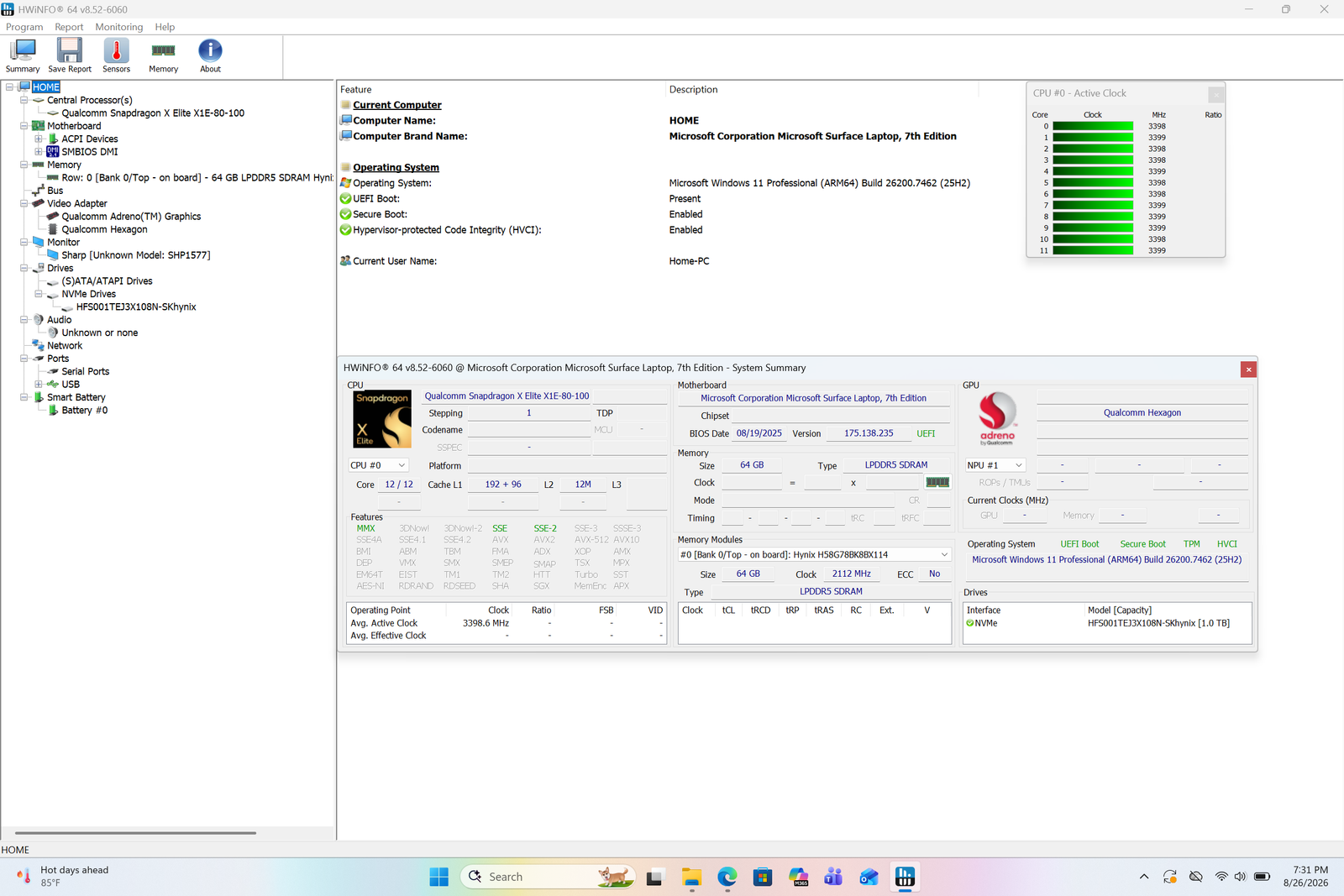Screen dimensions: 1344x896
Task: Click the Memory toolbar icon
Action: point(163,55)
